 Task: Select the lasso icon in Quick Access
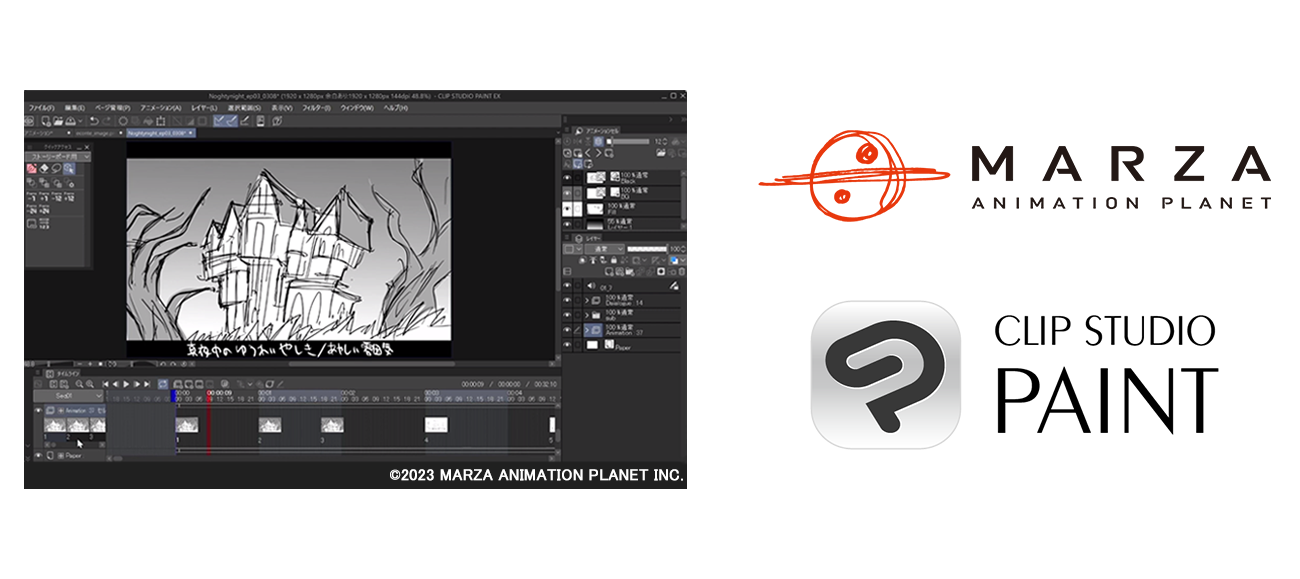point(56,168)
